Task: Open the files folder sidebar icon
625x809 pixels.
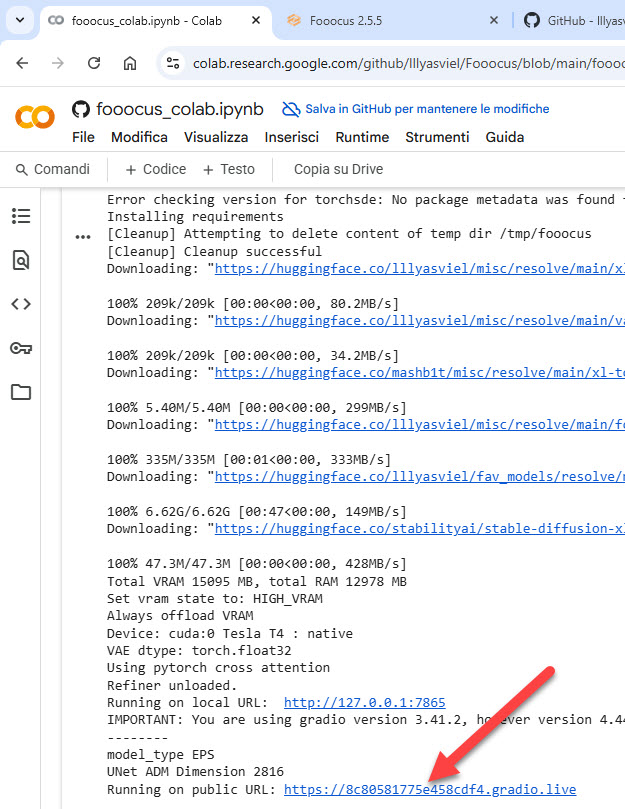Action: [x=21, y=392]
